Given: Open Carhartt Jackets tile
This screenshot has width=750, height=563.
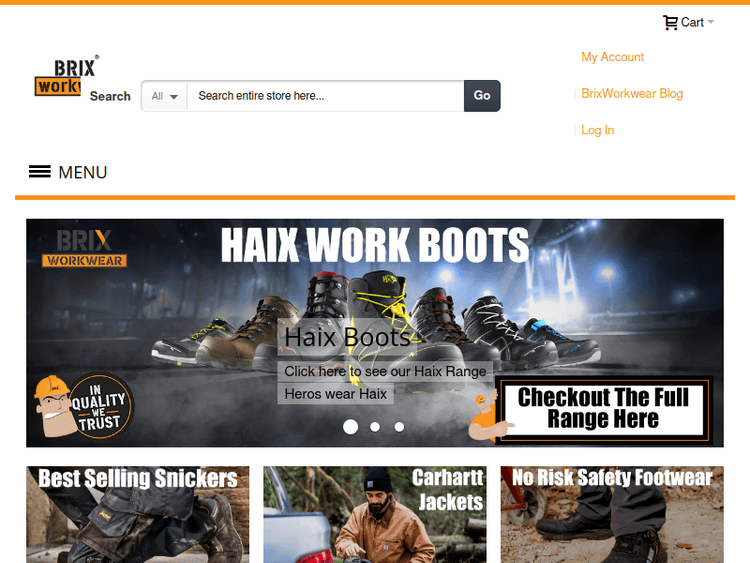Looking at the screenshot, I should coord(375,514).
